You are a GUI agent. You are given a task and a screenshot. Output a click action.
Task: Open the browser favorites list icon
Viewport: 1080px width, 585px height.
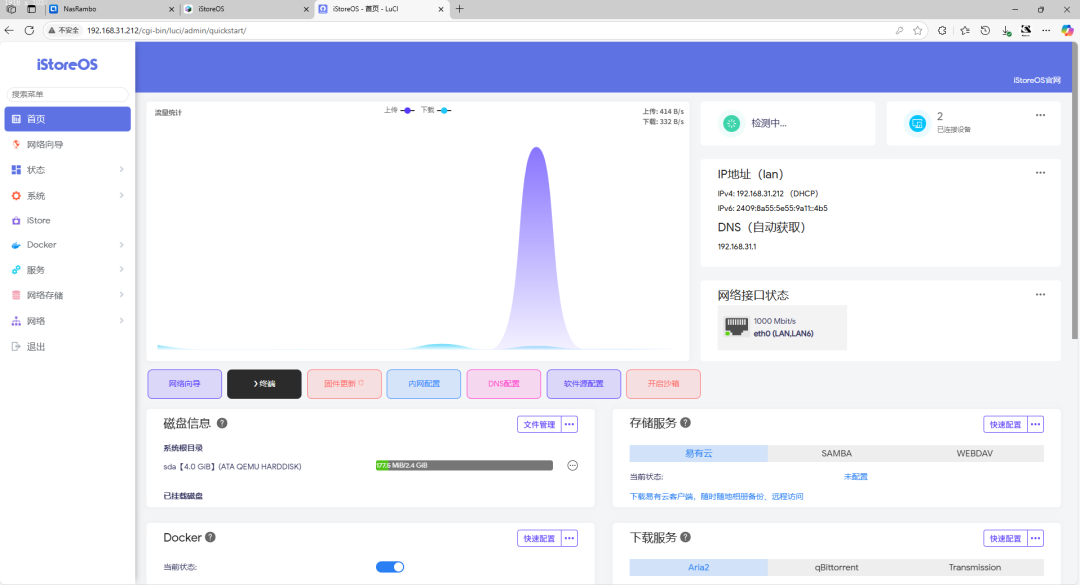tap(964, 30)
